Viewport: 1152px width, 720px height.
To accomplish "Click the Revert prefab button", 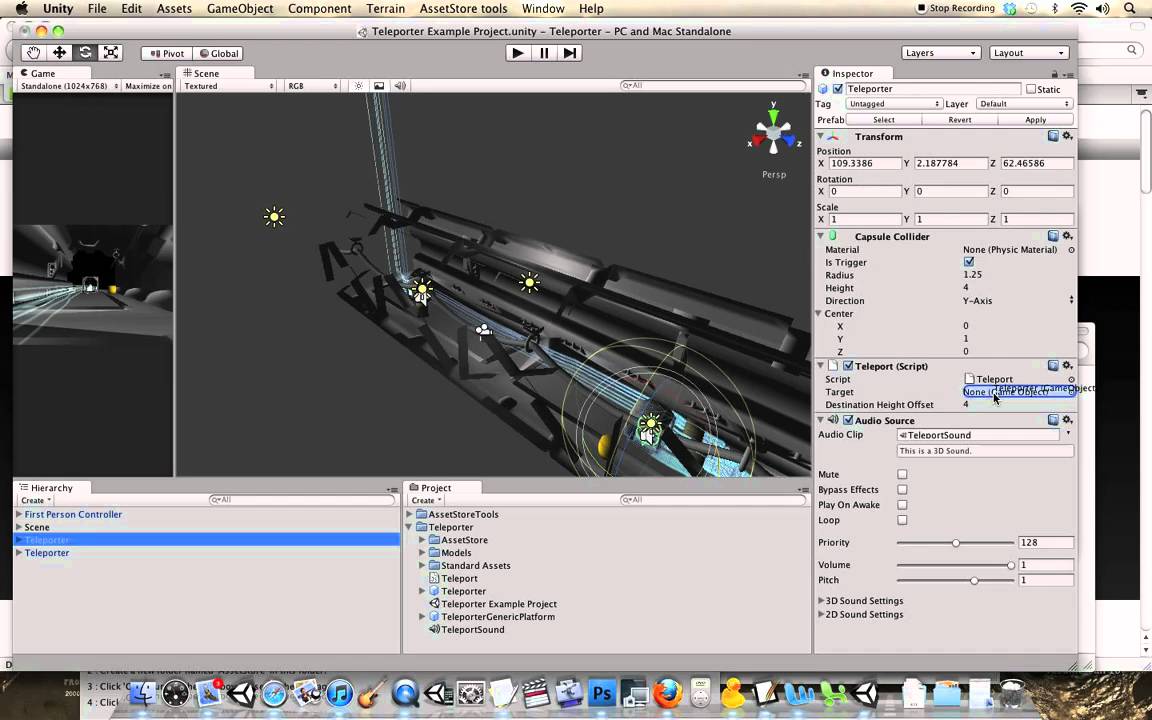I will click(959, 119).
